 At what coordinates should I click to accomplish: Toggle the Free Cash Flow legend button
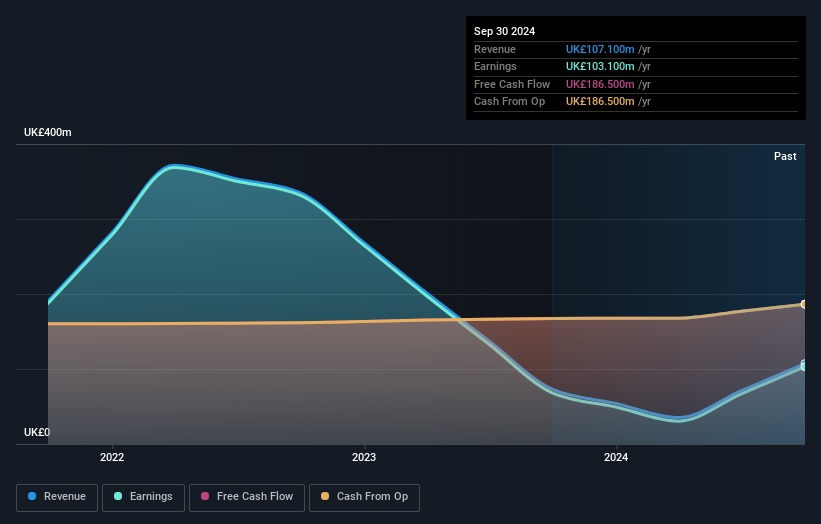(x=247, y=497)
